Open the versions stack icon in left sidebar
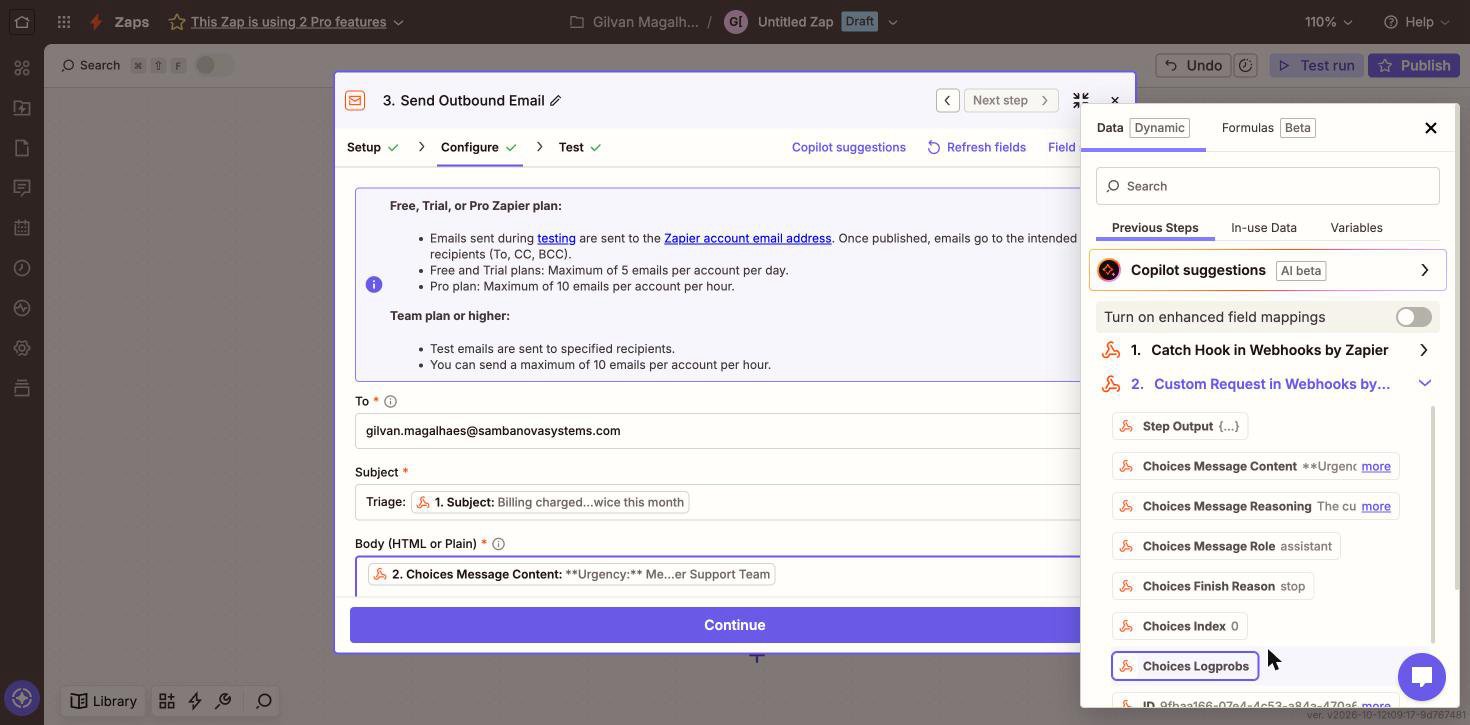The height and width of the screenshot is (725, 1470). coord(22,388)
